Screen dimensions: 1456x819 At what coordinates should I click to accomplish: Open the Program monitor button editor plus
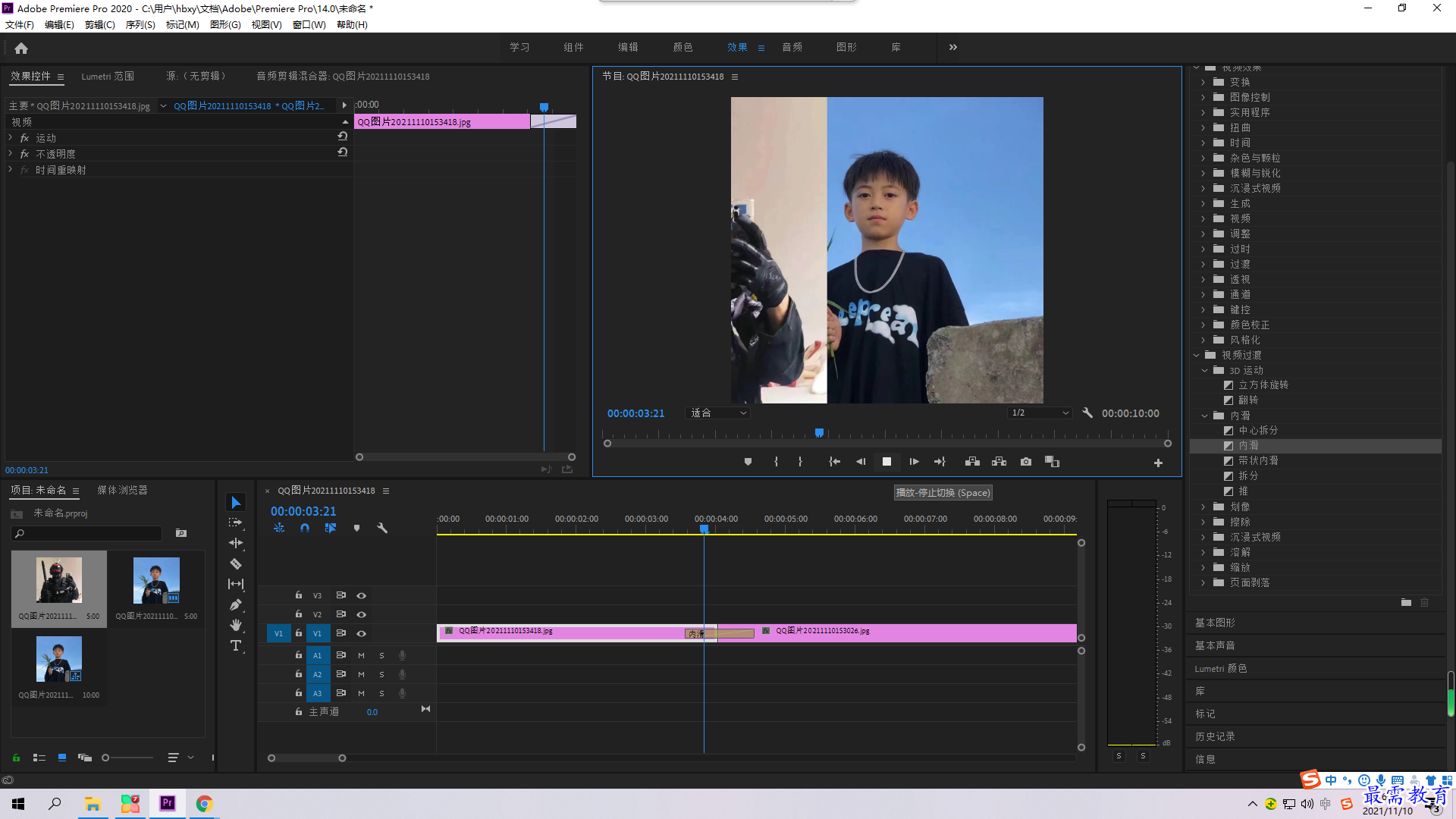pyautogui.click(x=1158, y=463)
